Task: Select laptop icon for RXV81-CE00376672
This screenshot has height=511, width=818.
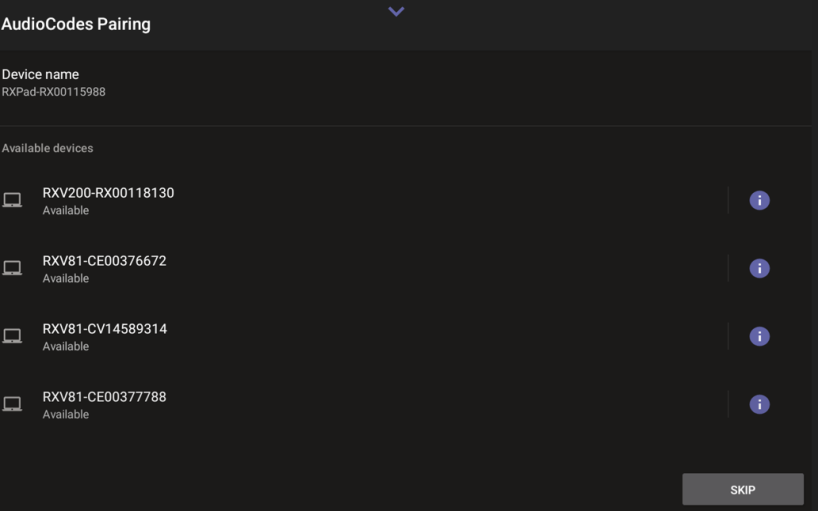Action: click(x=12, y=268)
